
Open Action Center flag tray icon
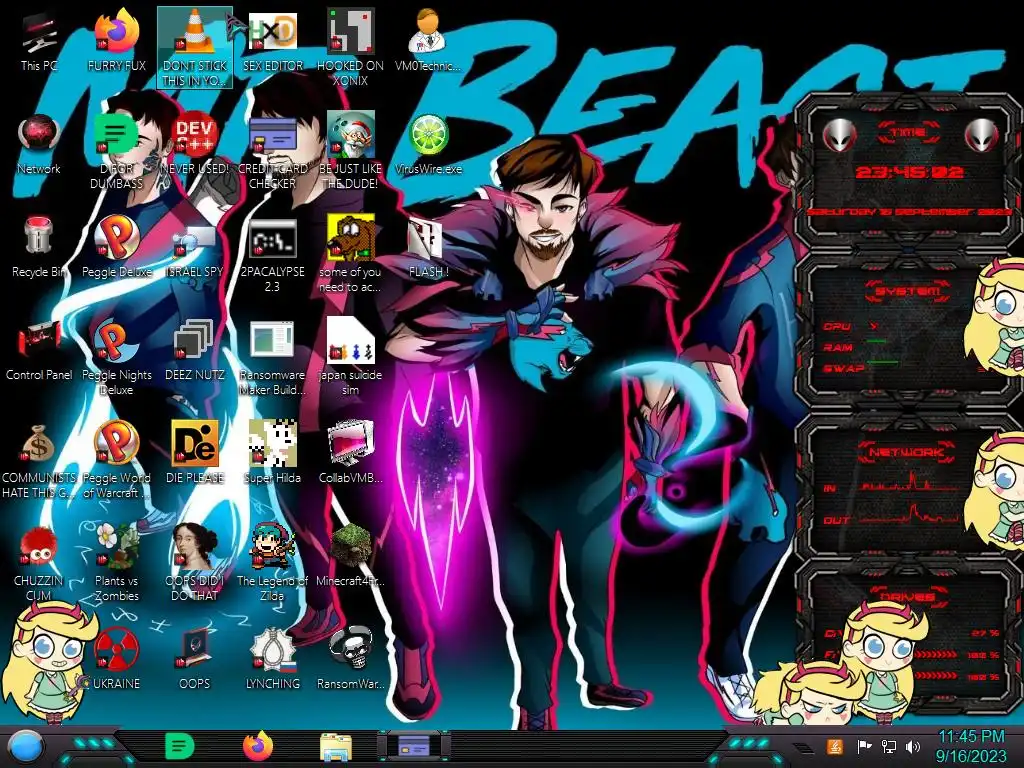coord(863,746)
